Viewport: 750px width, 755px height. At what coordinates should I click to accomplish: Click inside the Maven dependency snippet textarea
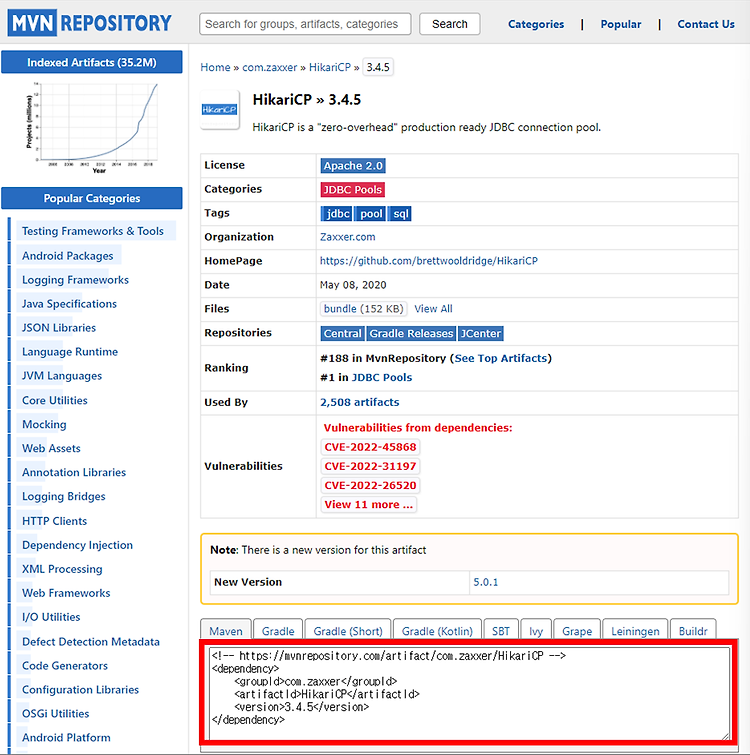(x=469, y=693)
